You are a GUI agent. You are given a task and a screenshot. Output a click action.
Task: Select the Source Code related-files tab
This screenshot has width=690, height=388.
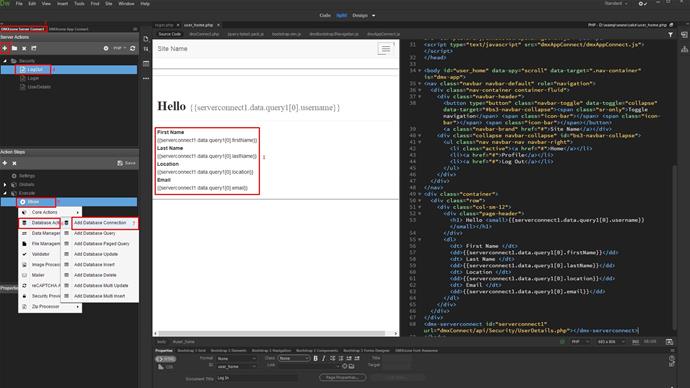pos(169,34)
